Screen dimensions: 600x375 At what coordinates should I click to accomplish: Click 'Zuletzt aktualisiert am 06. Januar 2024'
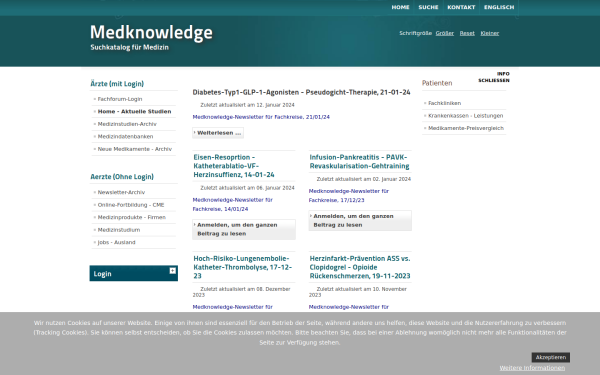(247, 188)
